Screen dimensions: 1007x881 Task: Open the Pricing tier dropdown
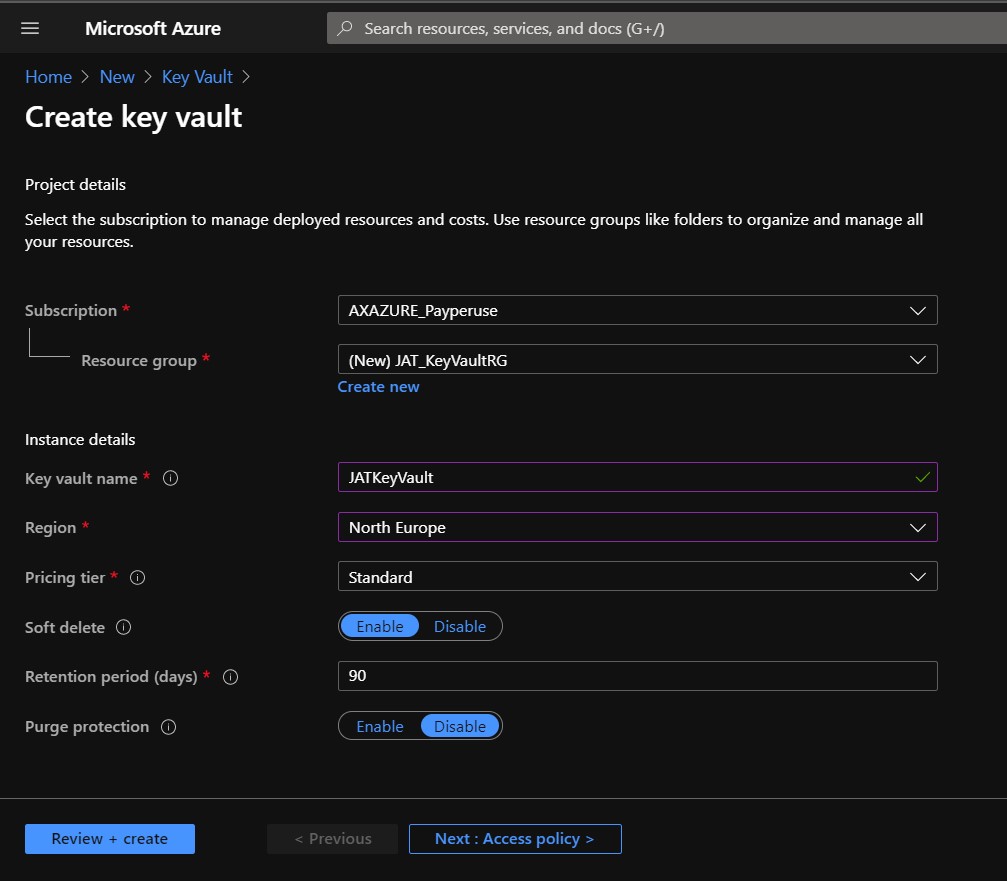click(x=638, y=577)
